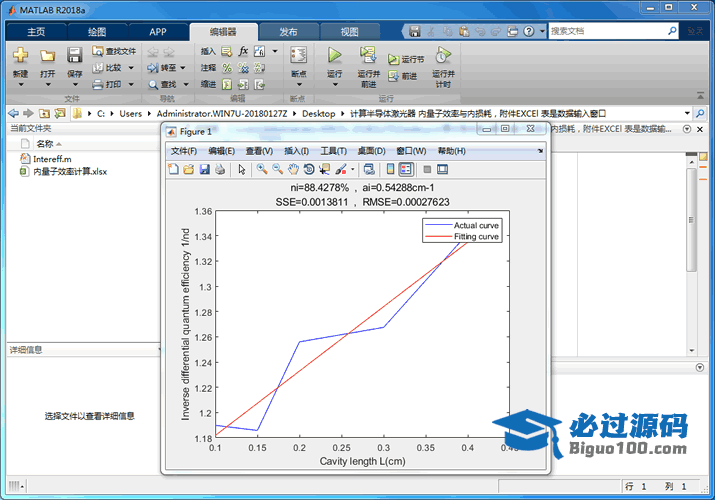The image size is (715, 500).
Task: Expand the current folder address bar dropdown
Action: point(687,113)
